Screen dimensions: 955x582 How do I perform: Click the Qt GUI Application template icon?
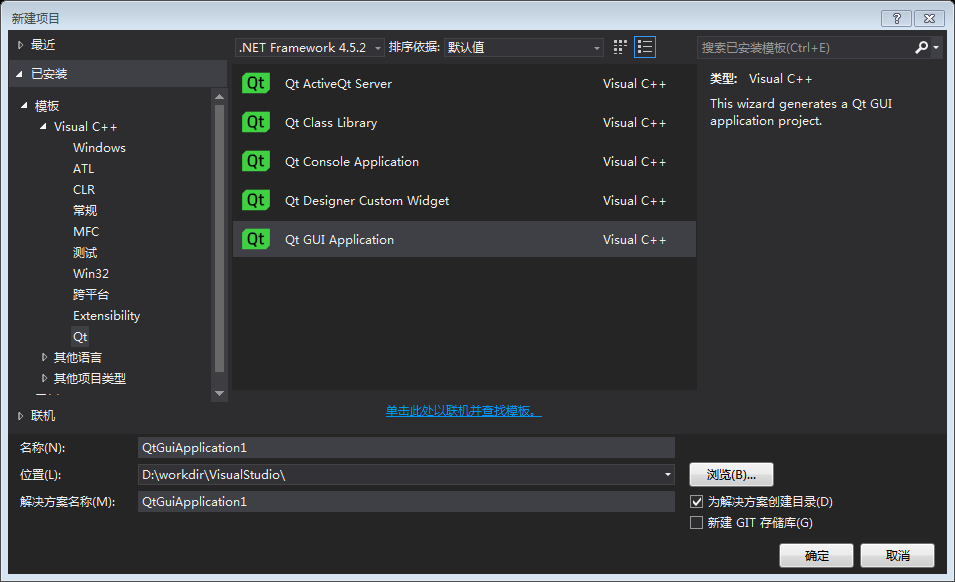pos(256,239)
